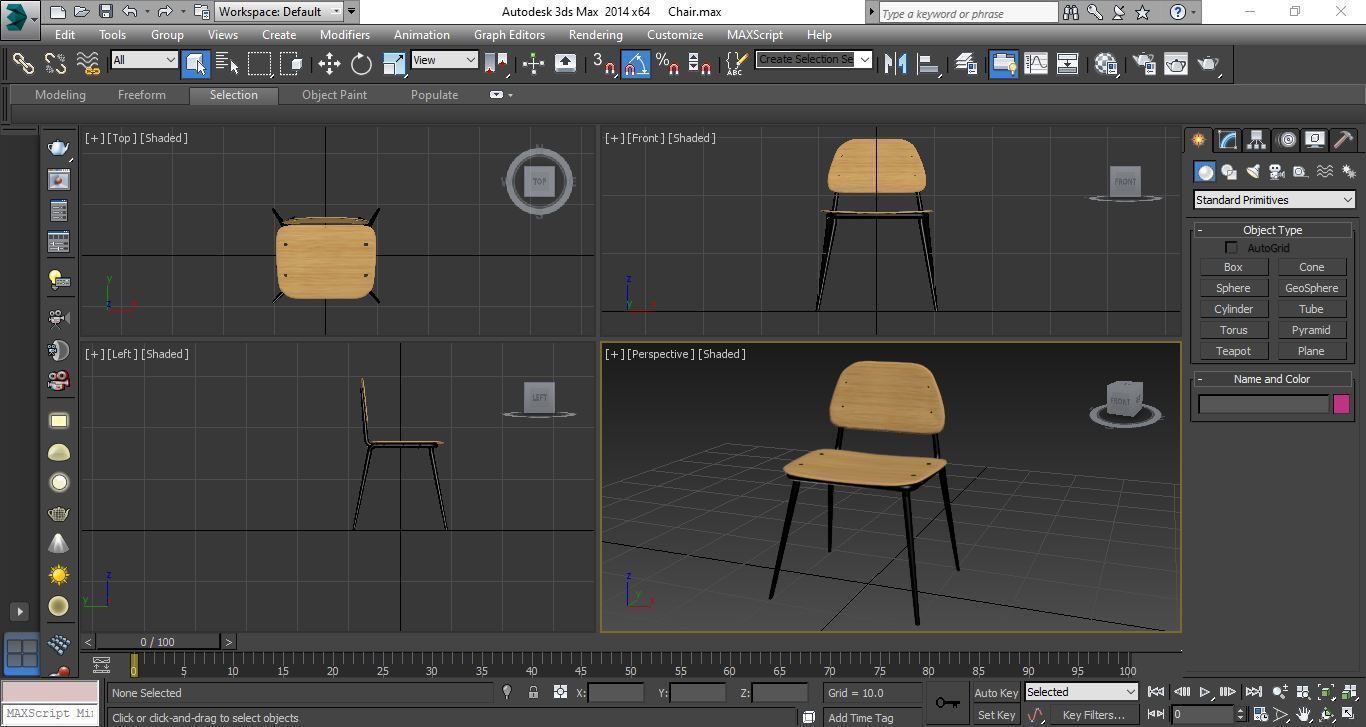Switch to the Object Paint ribbon tab

coord(335,94)
